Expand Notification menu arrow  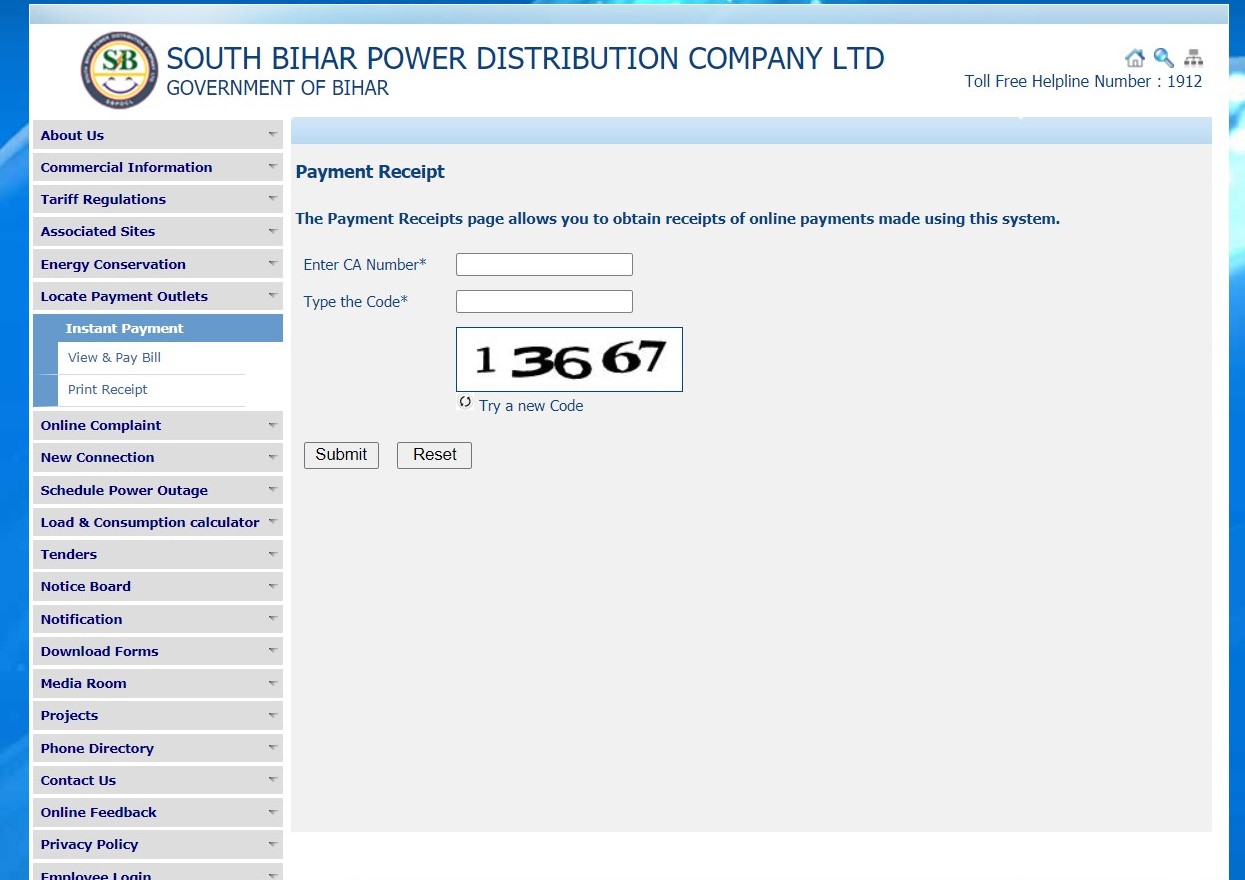point(272,618)
